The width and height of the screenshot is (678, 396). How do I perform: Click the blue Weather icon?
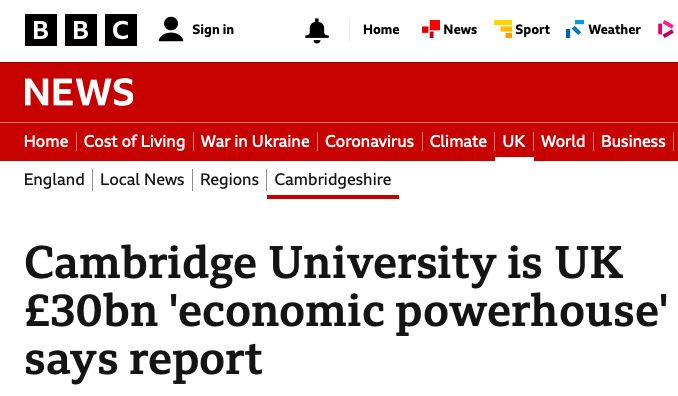(575, 29)
